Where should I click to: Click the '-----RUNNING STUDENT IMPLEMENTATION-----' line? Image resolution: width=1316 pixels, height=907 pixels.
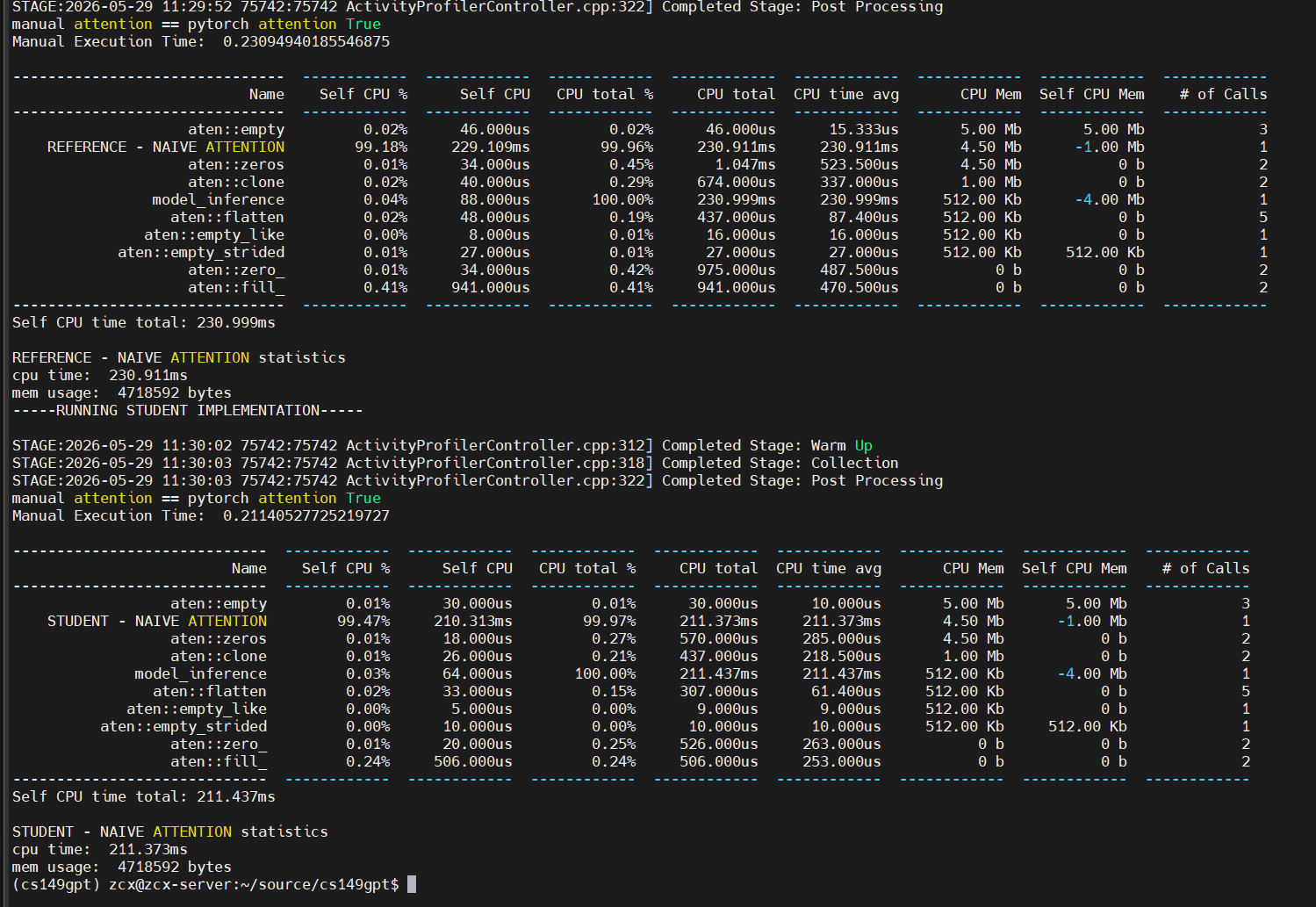188,410
